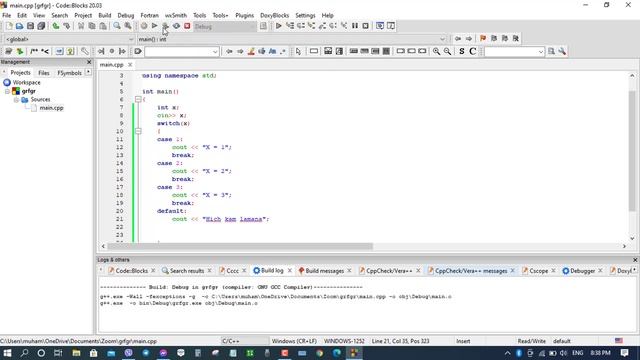Click the Zoom out magnifier icon
Image resolution: width=640 pixels, height=360 pixels.
447,51
